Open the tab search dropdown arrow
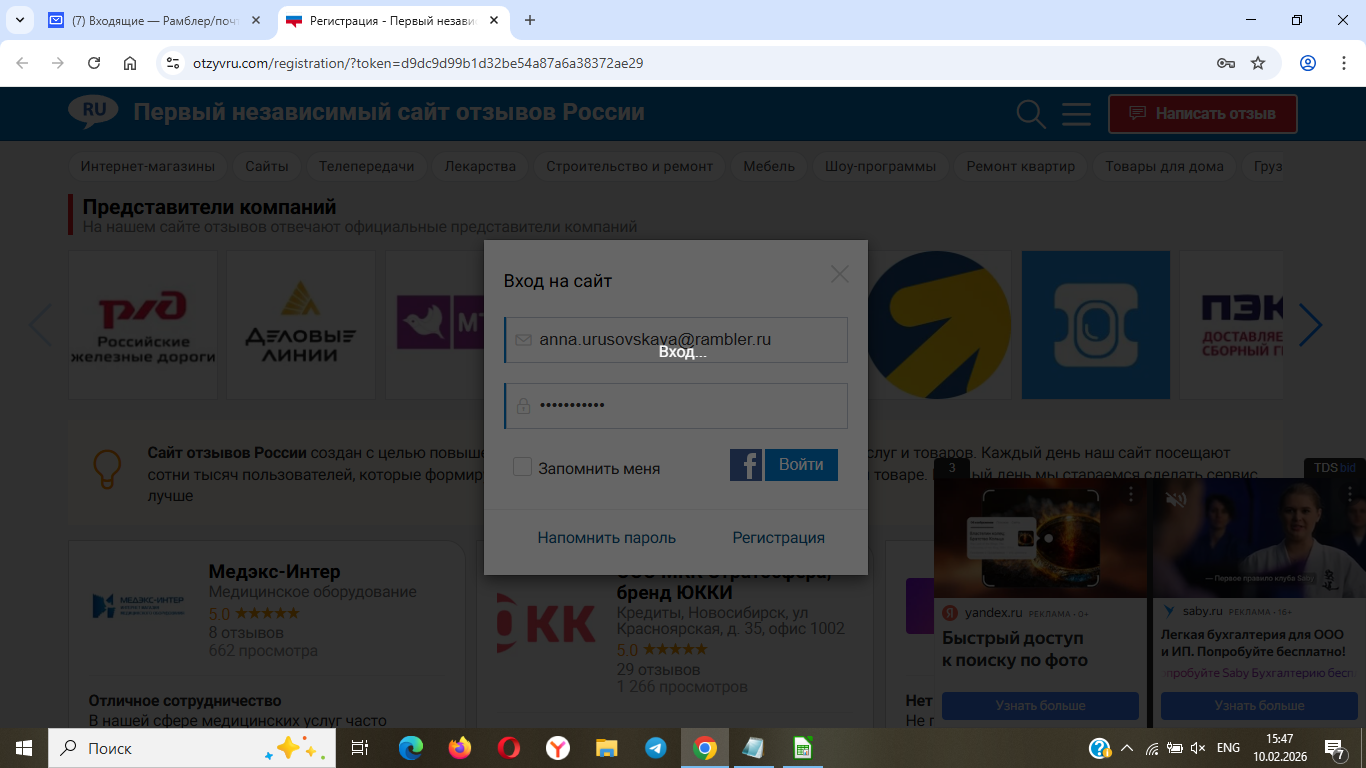The height and width of the screenshot is (768, 1366). coord(19,20)
